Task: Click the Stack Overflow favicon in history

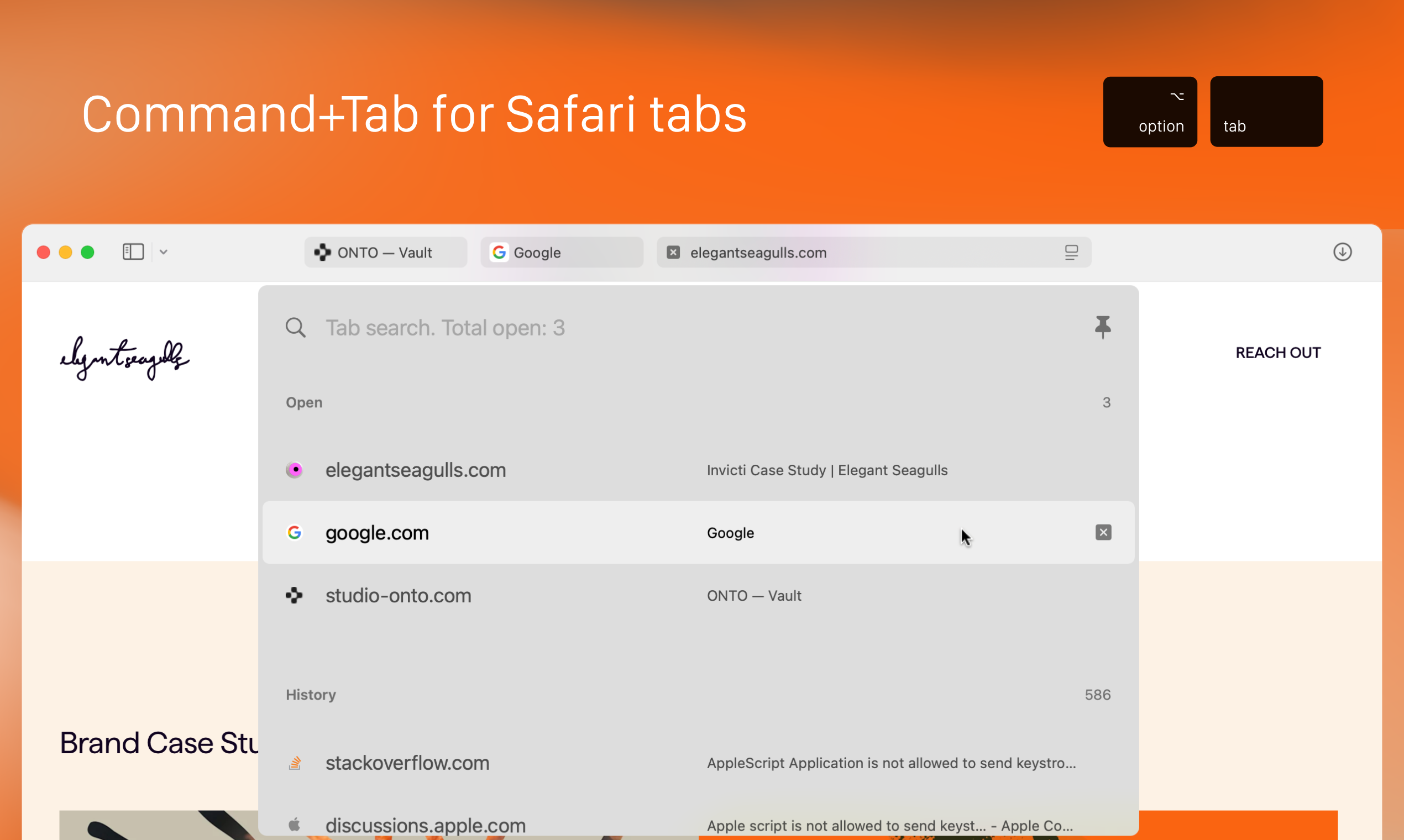Action: click(x=295, y=763)
